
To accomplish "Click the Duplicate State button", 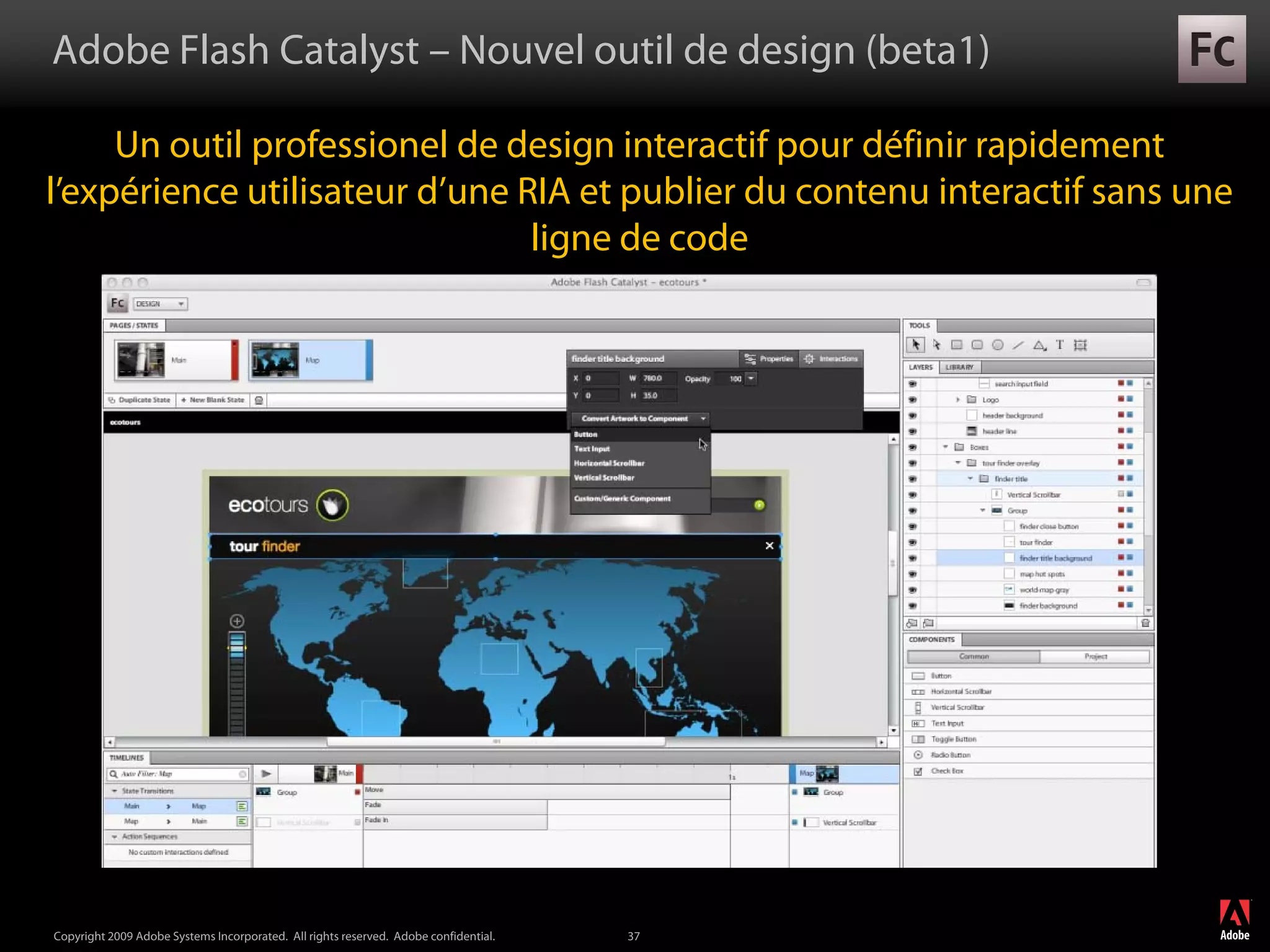I will tap(140, 400).
